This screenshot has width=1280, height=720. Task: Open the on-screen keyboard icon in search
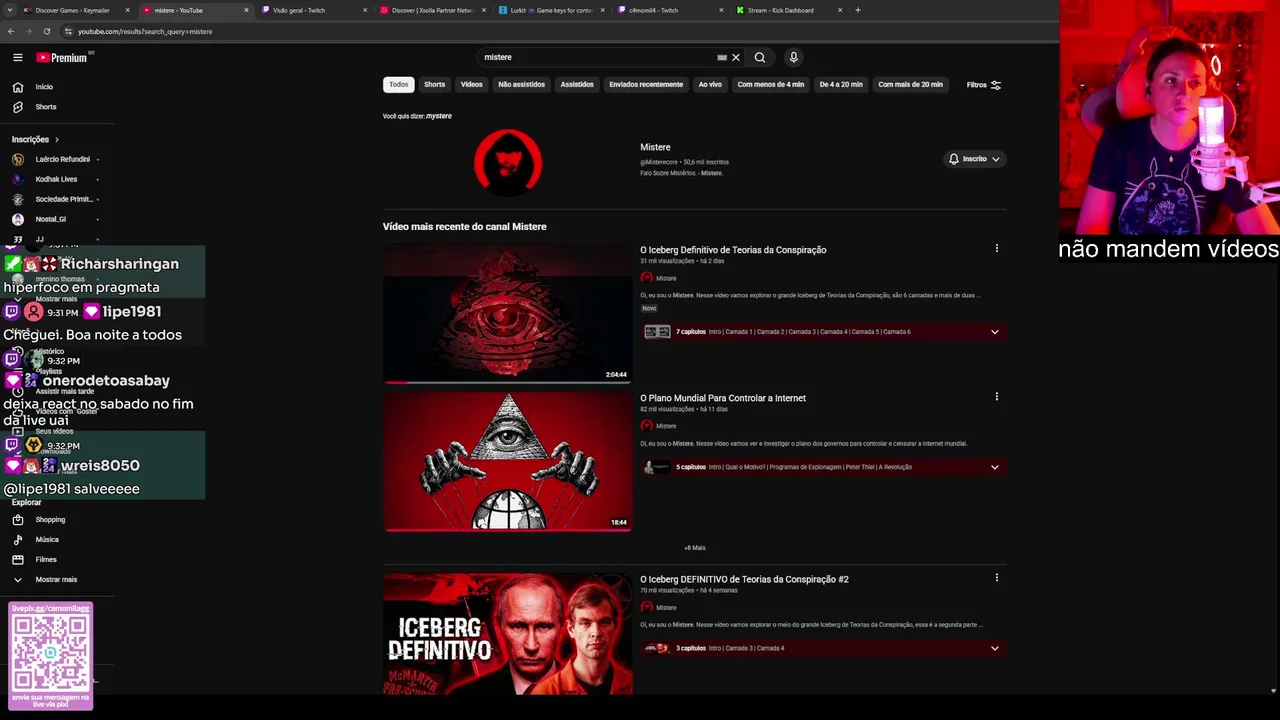[722, 57]
